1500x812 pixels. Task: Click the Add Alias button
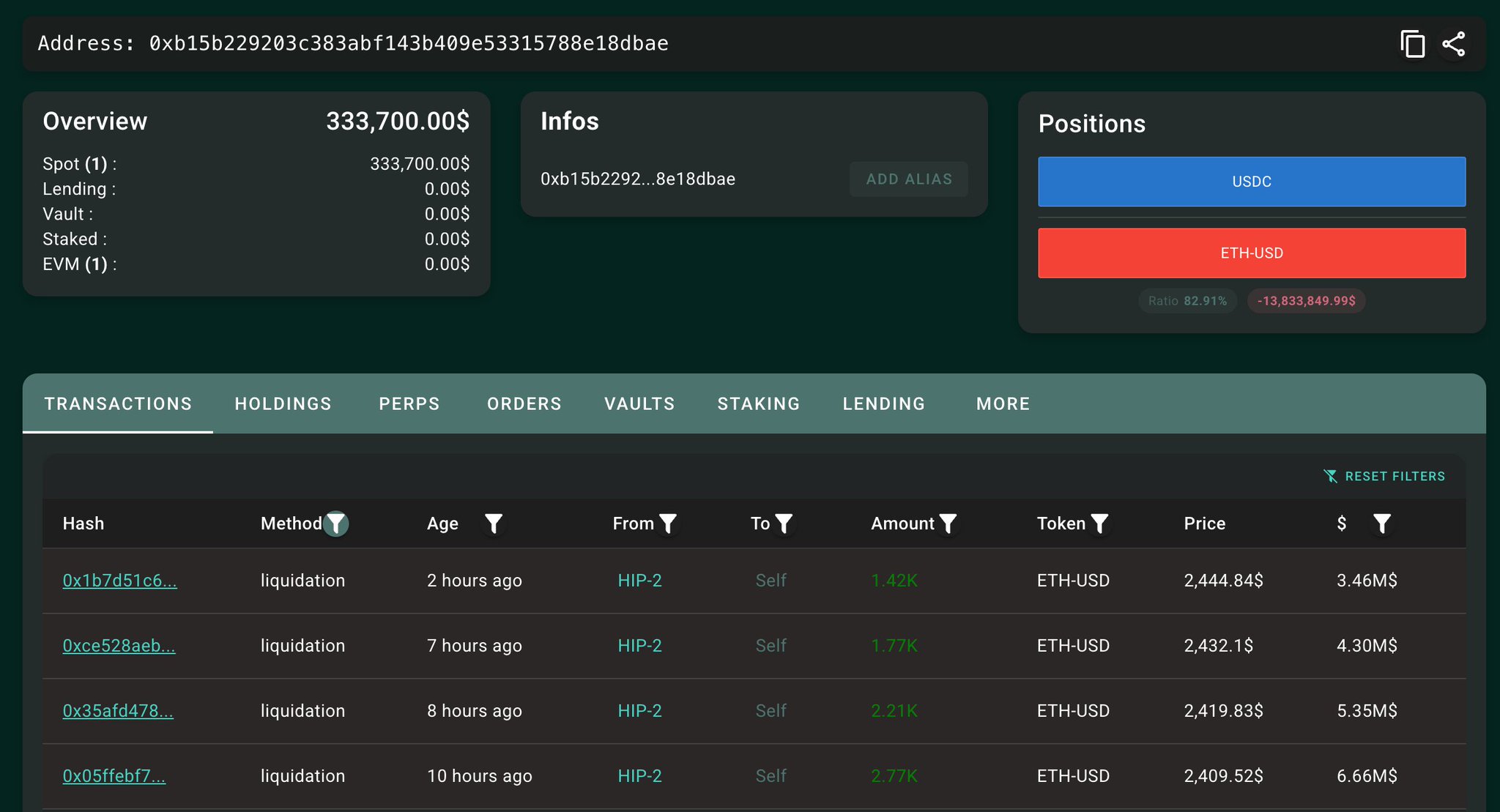coord(909,179)
